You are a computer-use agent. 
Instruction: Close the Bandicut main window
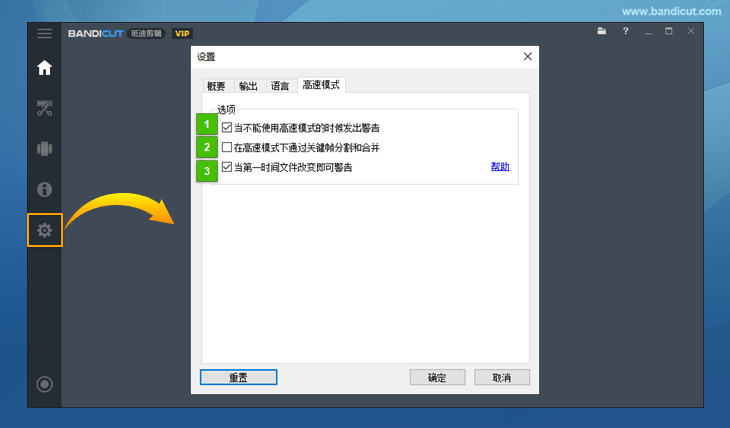(691, 31)
